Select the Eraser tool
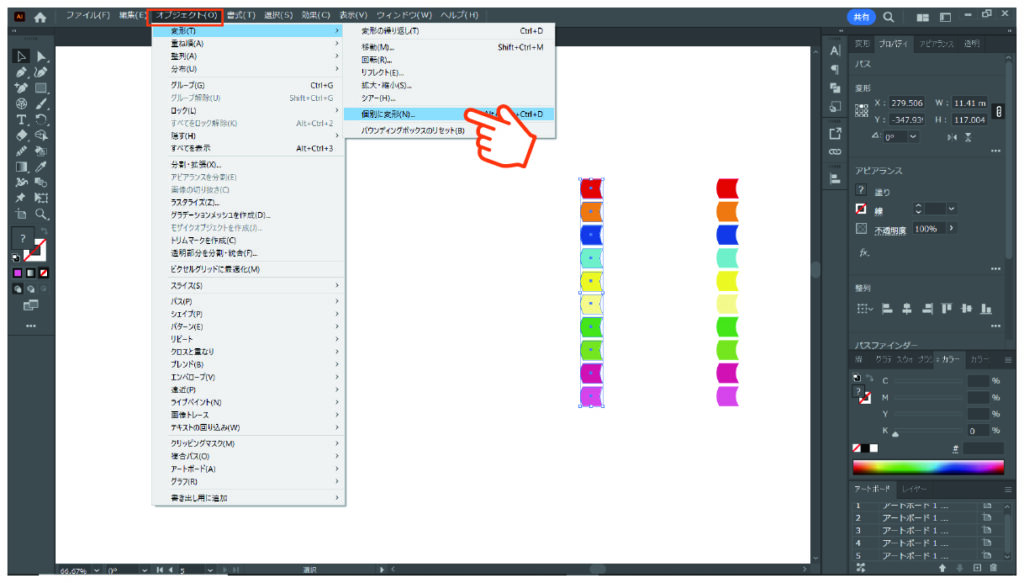Viewport: 1024px width, 583px height. tap(21, 135)
